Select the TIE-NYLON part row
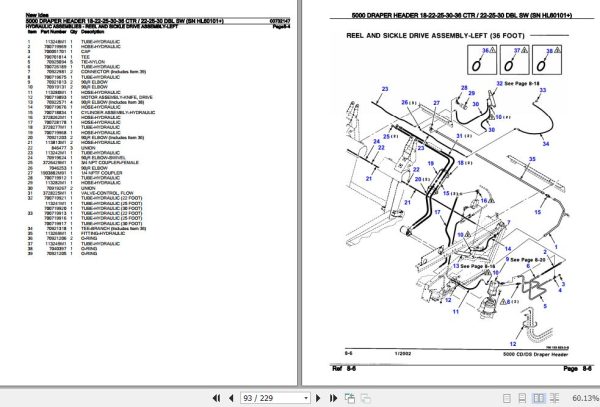Viewport: 600px width, 407px height. 66,62
